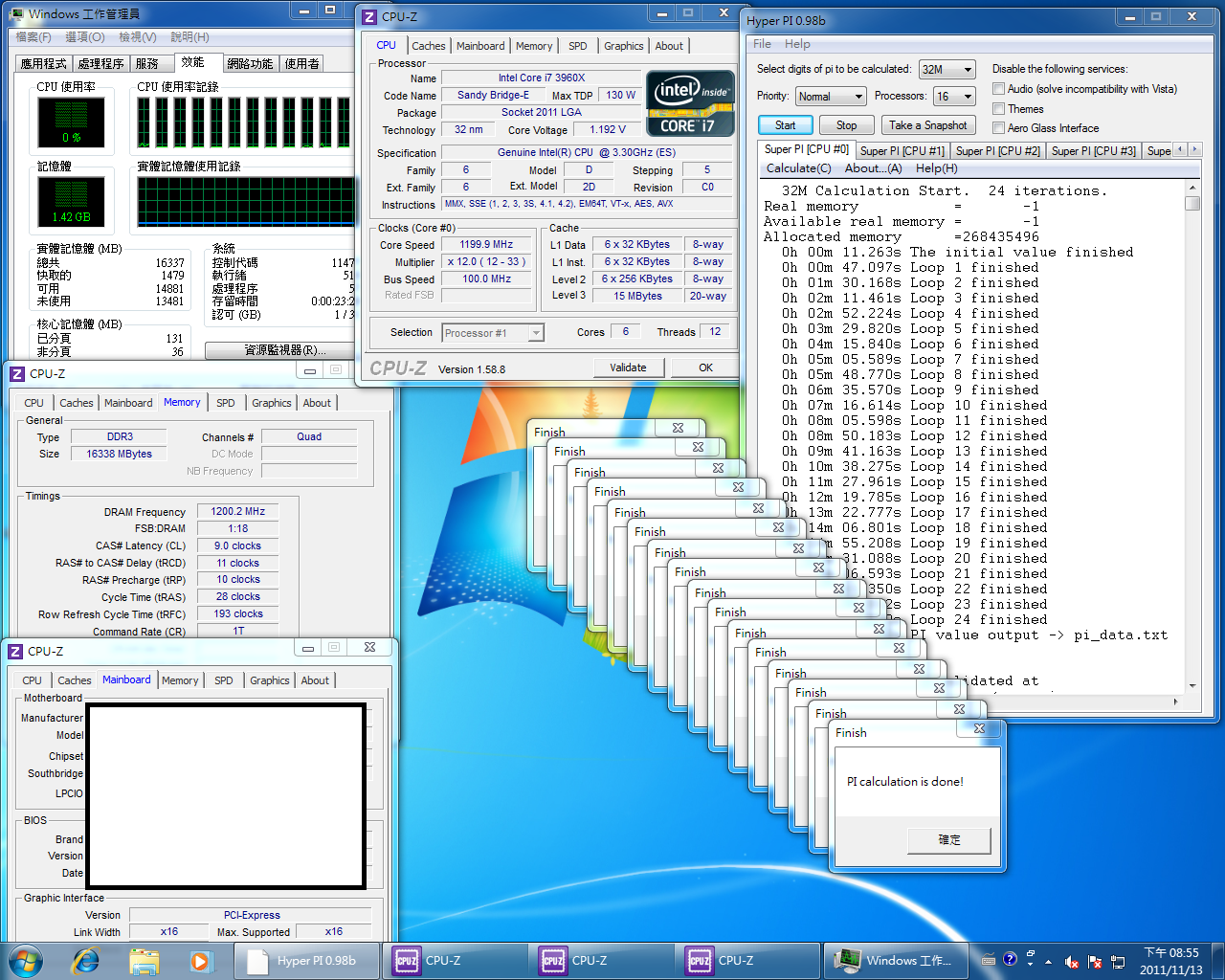Screen dimensions: 1225x980
Task: Click the Validate button in CPU-Z
Action: pos(628,367)
